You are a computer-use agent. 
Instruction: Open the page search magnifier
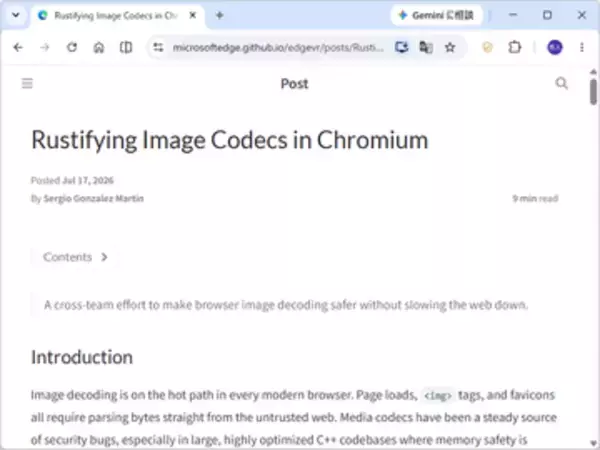point(561,83)
